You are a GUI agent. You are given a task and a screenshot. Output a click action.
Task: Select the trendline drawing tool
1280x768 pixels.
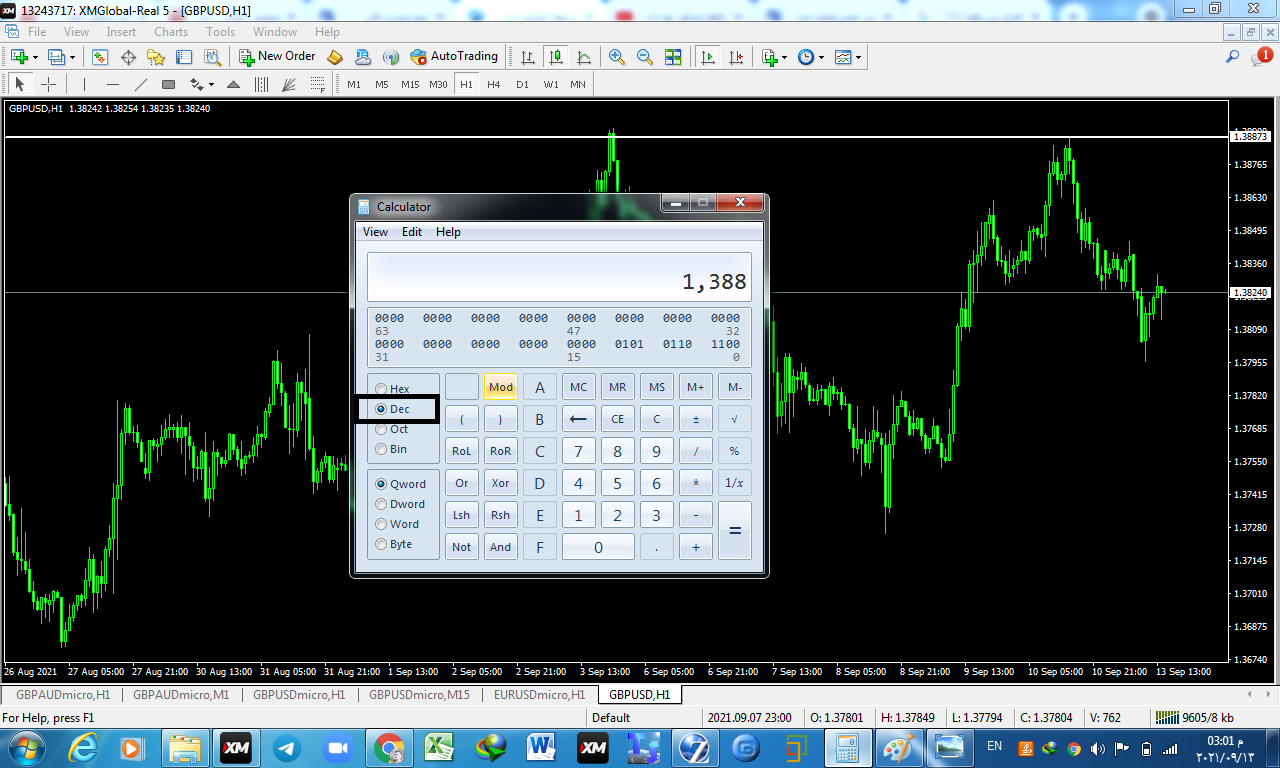(141, 84)
